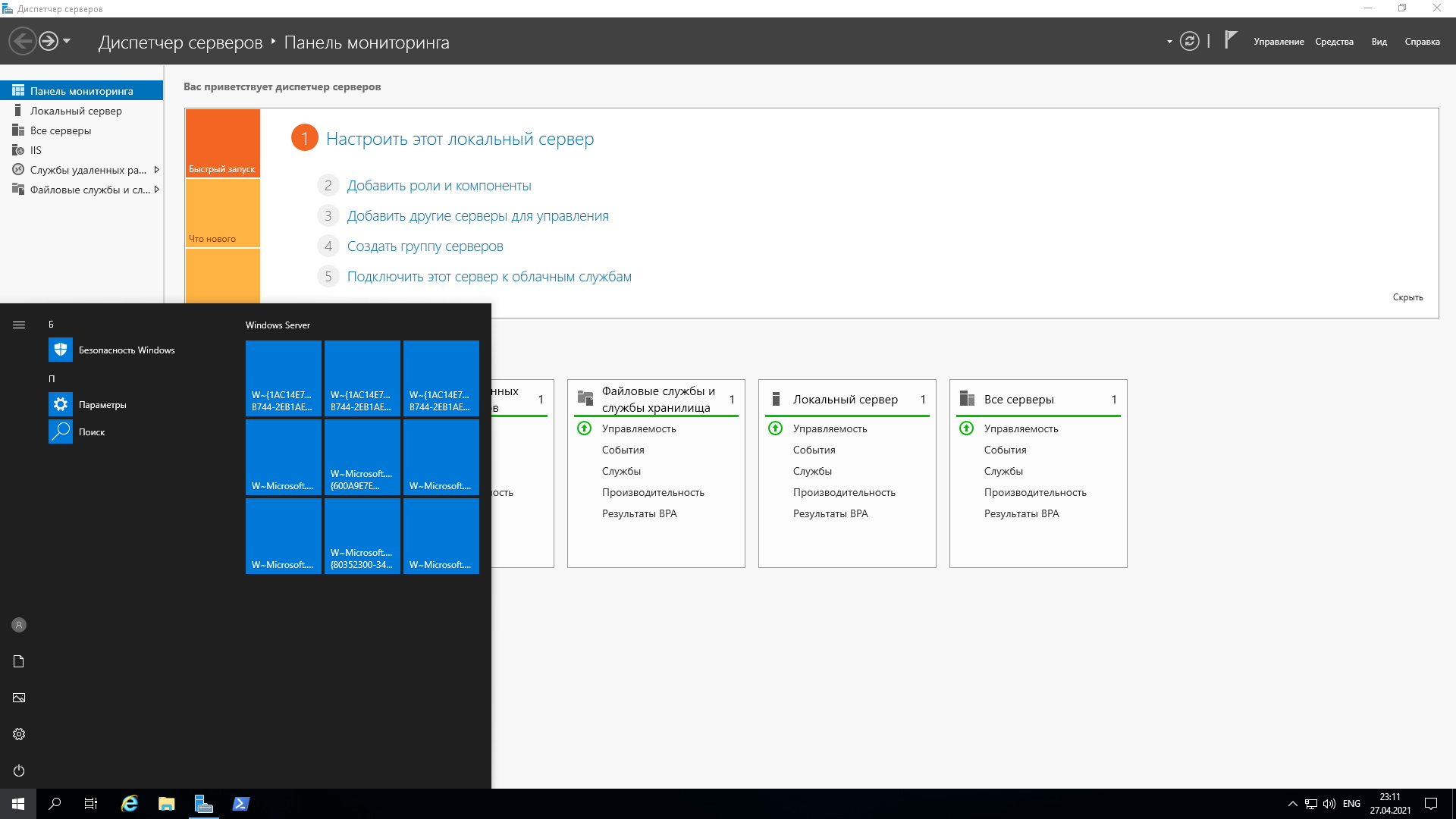Click the Скрыть link in welcome panel
The width and height of the screenshot is (1456, 819).
coord(1407,297)
